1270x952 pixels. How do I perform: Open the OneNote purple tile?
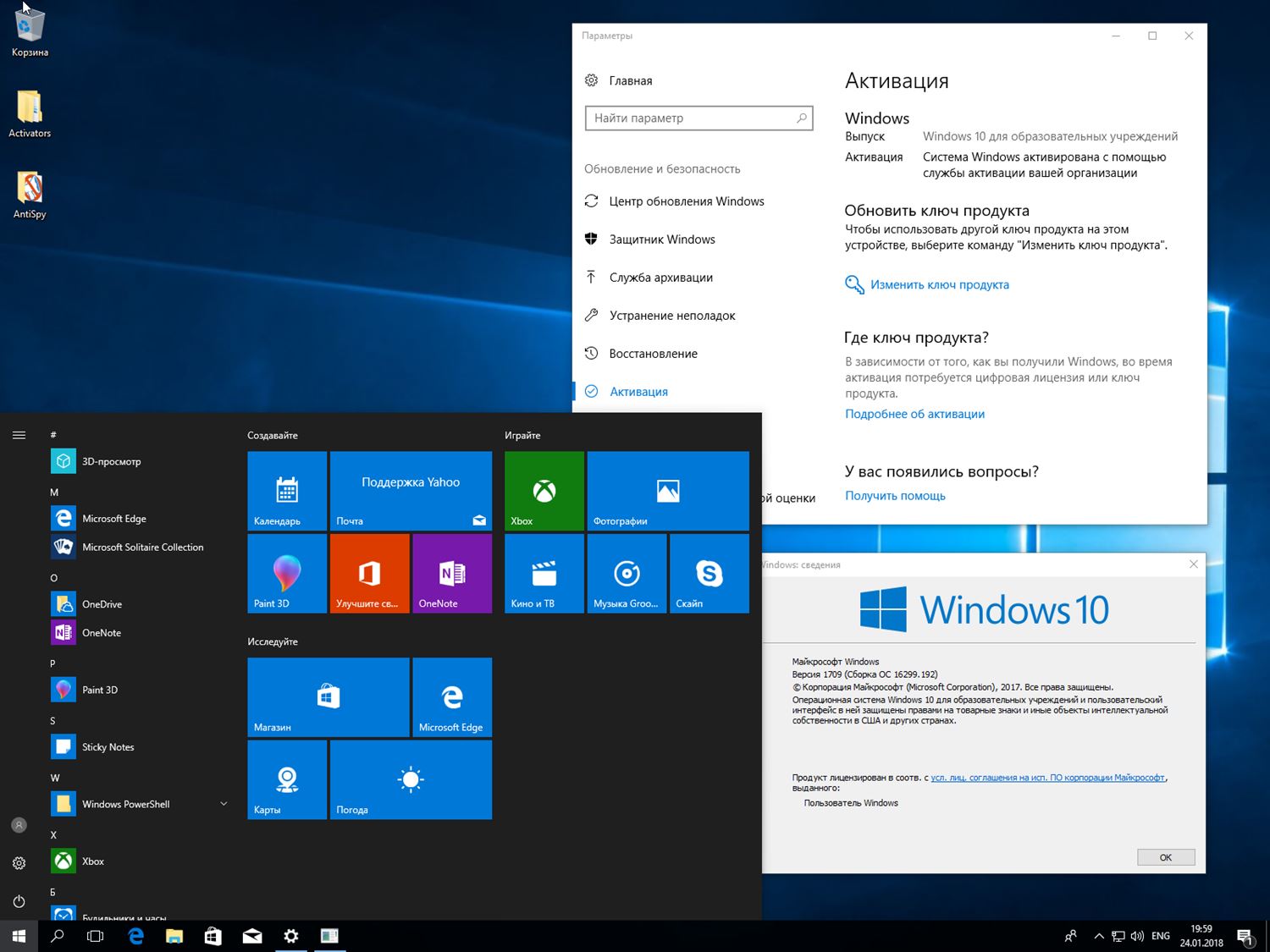coord(451,573)
